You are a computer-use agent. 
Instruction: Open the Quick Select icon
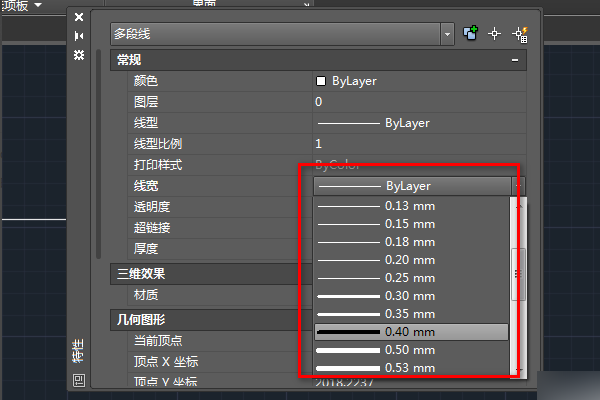[520, 34]
